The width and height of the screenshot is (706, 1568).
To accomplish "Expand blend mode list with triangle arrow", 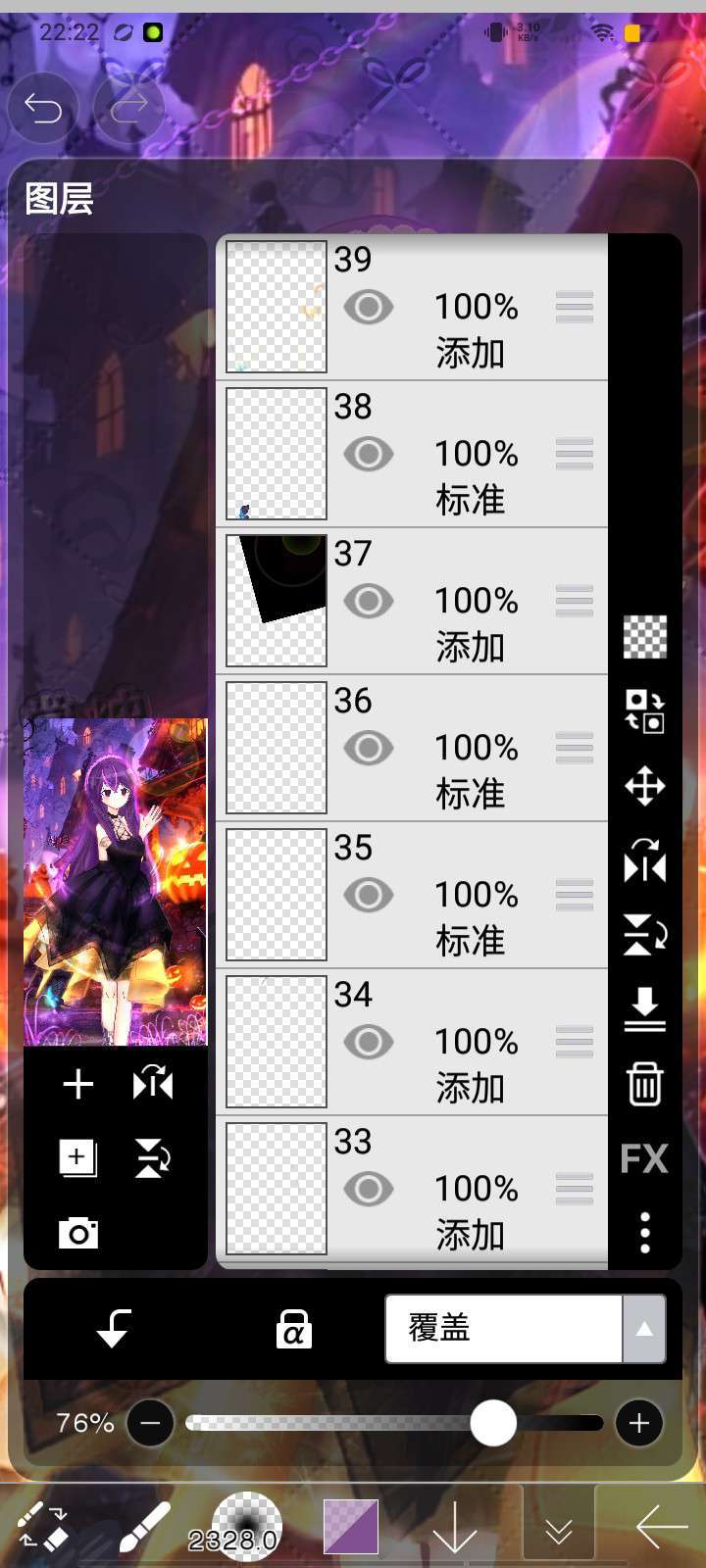I will (644, 1329).
